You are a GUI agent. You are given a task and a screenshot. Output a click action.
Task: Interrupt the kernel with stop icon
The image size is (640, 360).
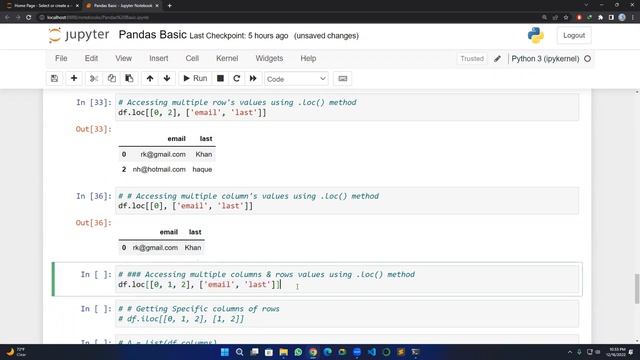(220, 78)
